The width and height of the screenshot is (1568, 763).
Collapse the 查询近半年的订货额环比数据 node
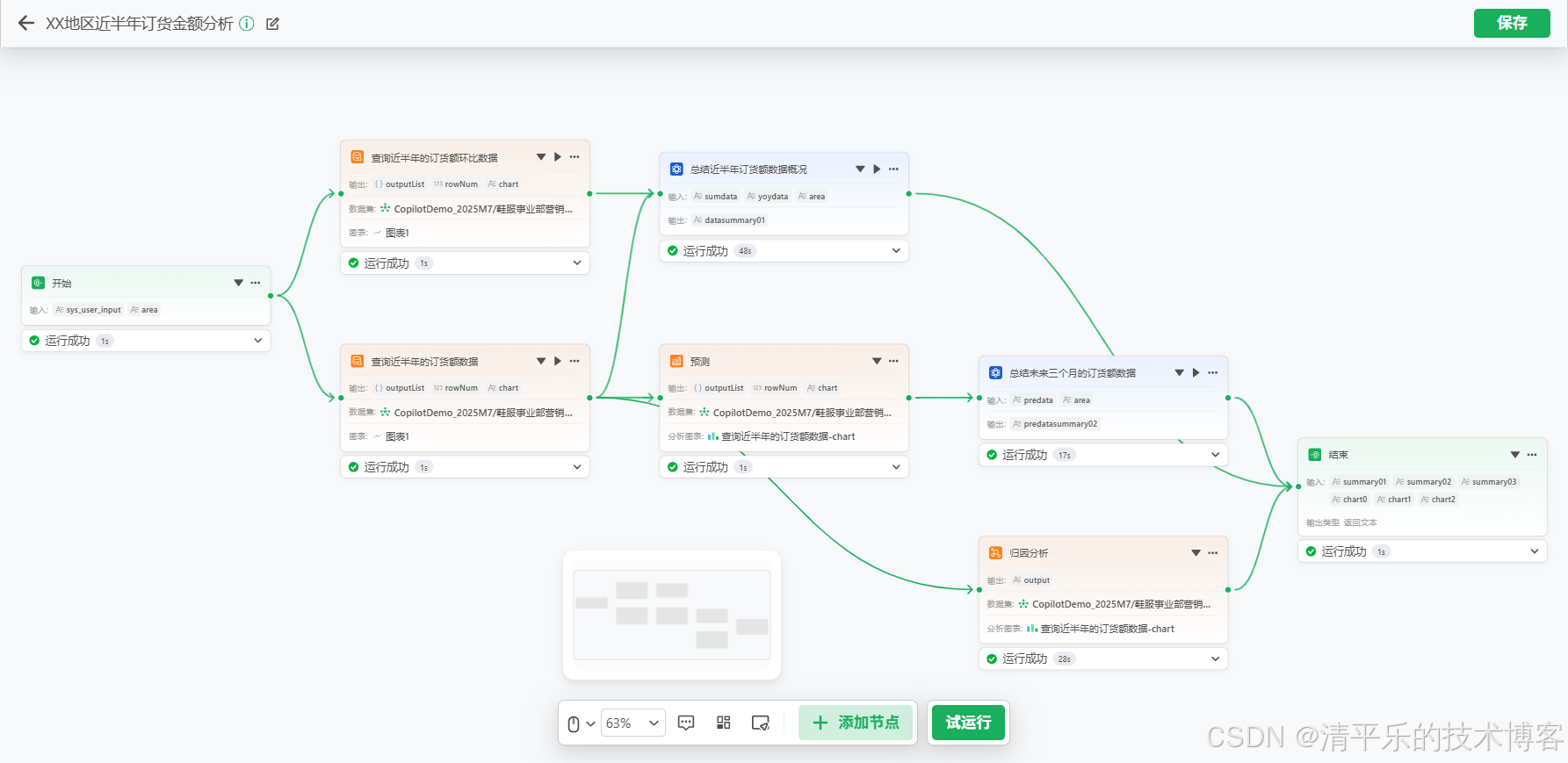click(541, 157)
